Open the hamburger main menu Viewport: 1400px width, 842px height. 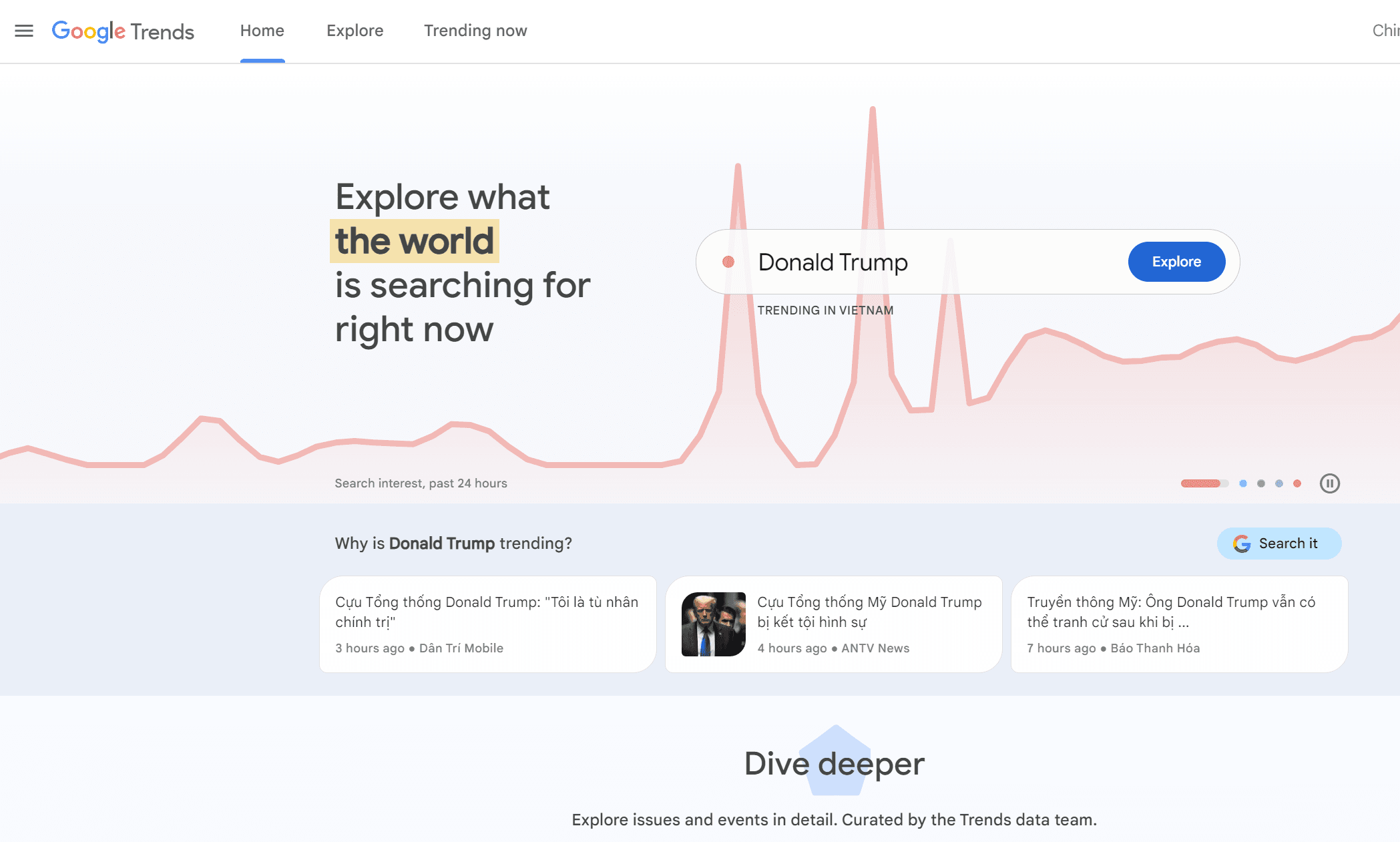pyautogui.click(x=24, y=31)
